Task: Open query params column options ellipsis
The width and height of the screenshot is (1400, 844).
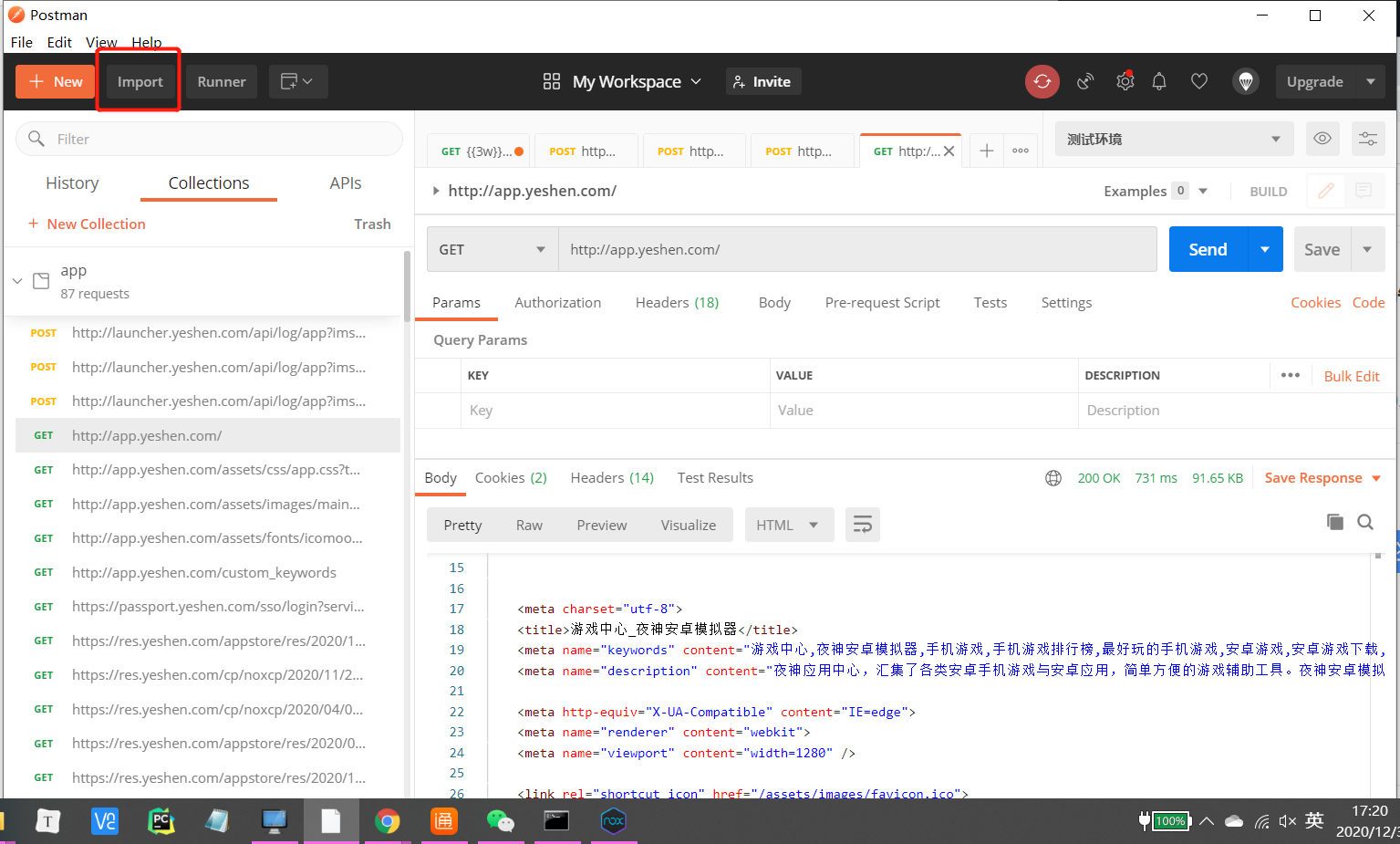Action: (1290, 375)
